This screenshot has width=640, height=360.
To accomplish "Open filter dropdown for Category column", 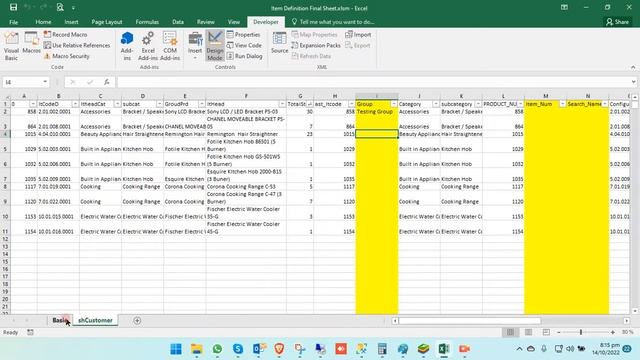I will pyautogui.click(x=436, y=104).
